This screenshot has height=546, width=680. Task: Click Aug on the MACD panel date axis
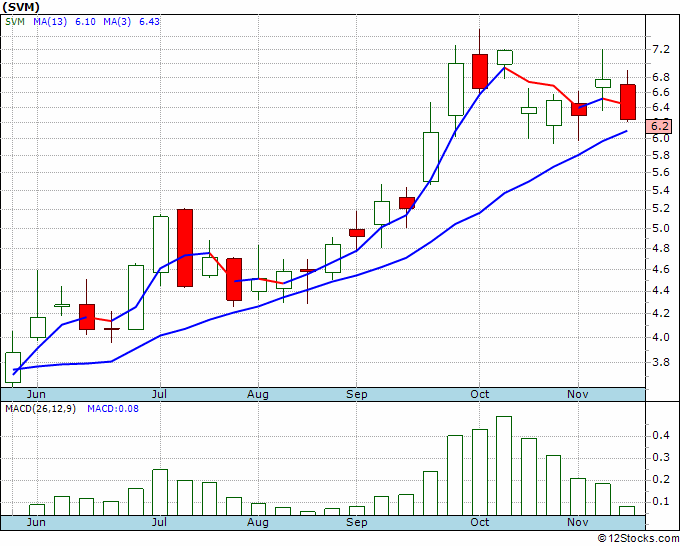click(258, 522)
